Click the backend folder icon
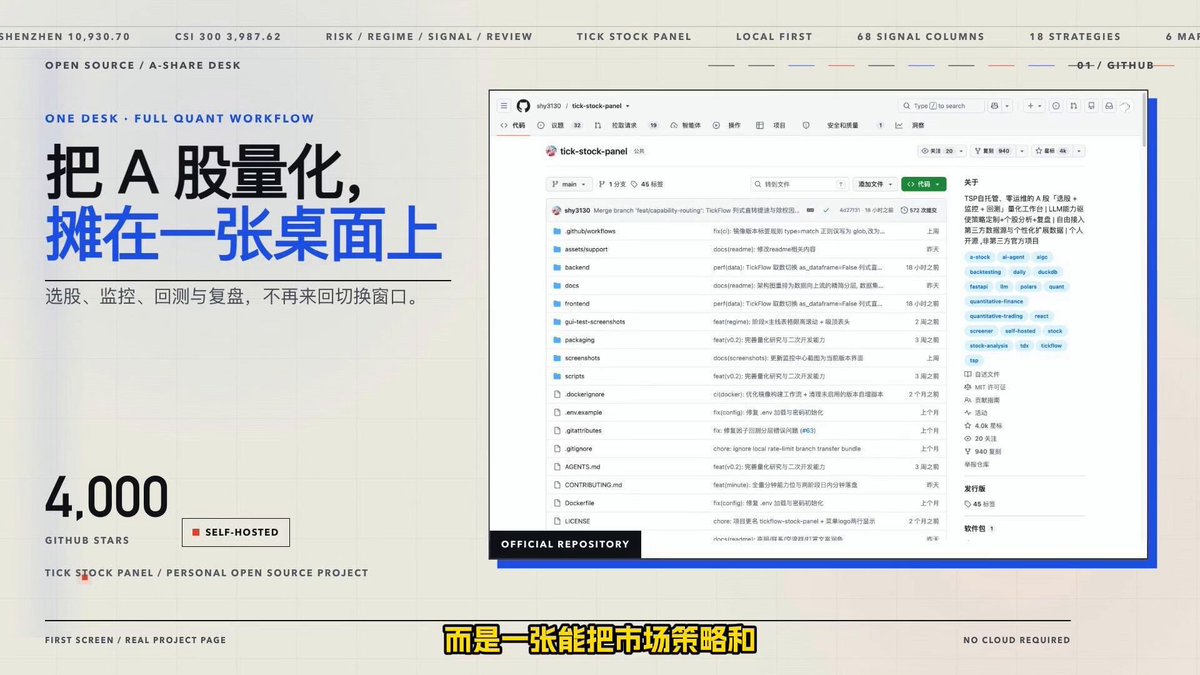1200x675 pixels. (x=557, y=267)
